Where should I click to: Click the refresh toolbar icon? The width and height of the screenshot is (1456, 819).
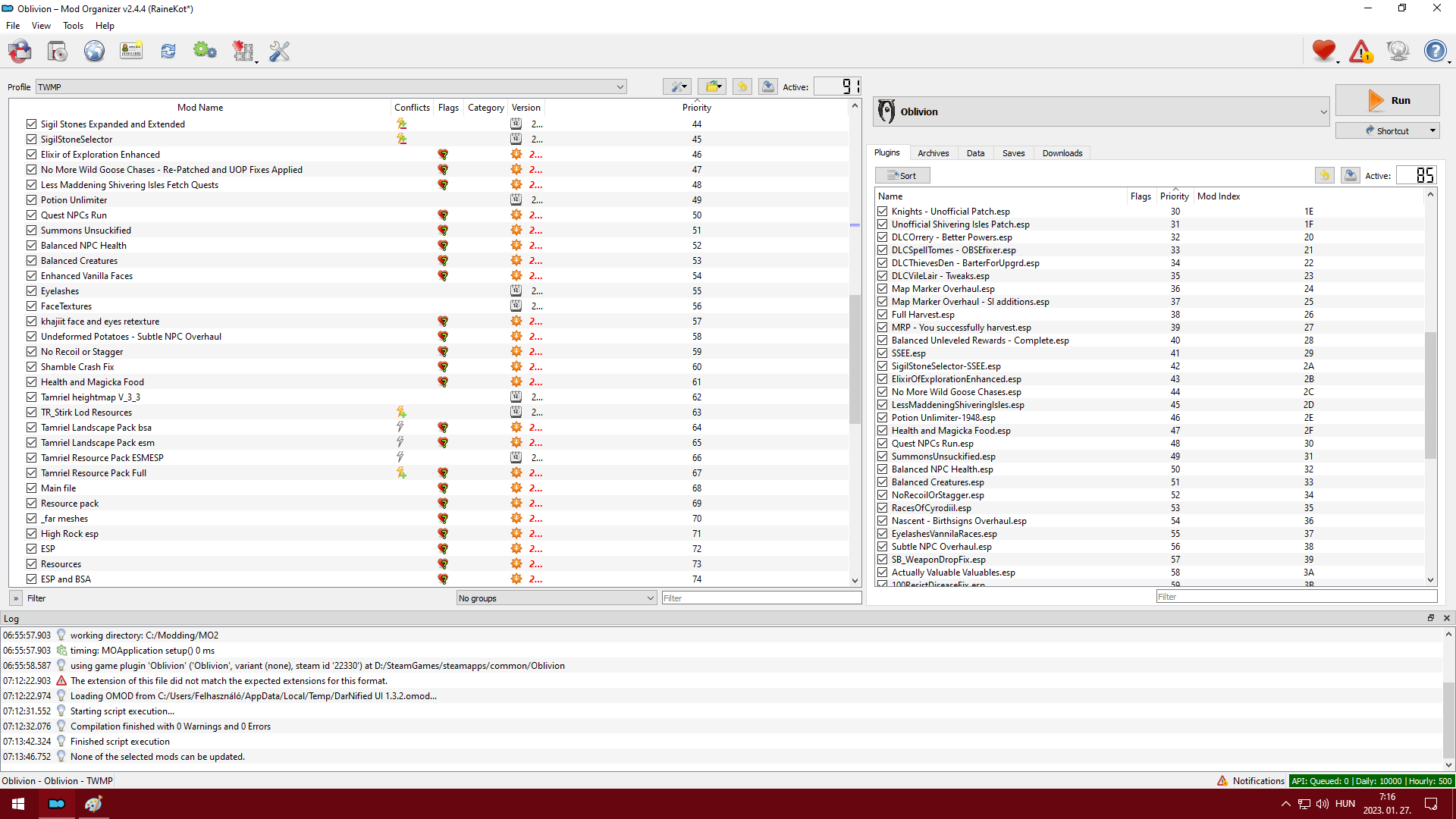(x=168, y=51)
